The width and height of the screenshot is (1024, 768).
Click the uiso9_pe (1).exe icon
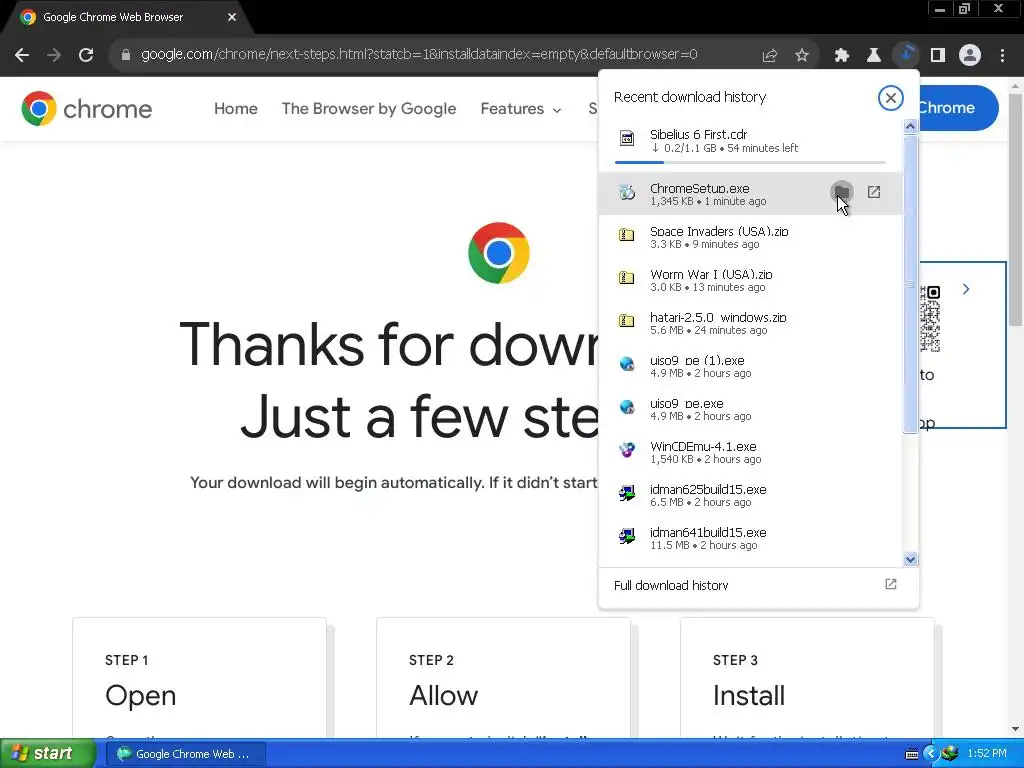626,364
